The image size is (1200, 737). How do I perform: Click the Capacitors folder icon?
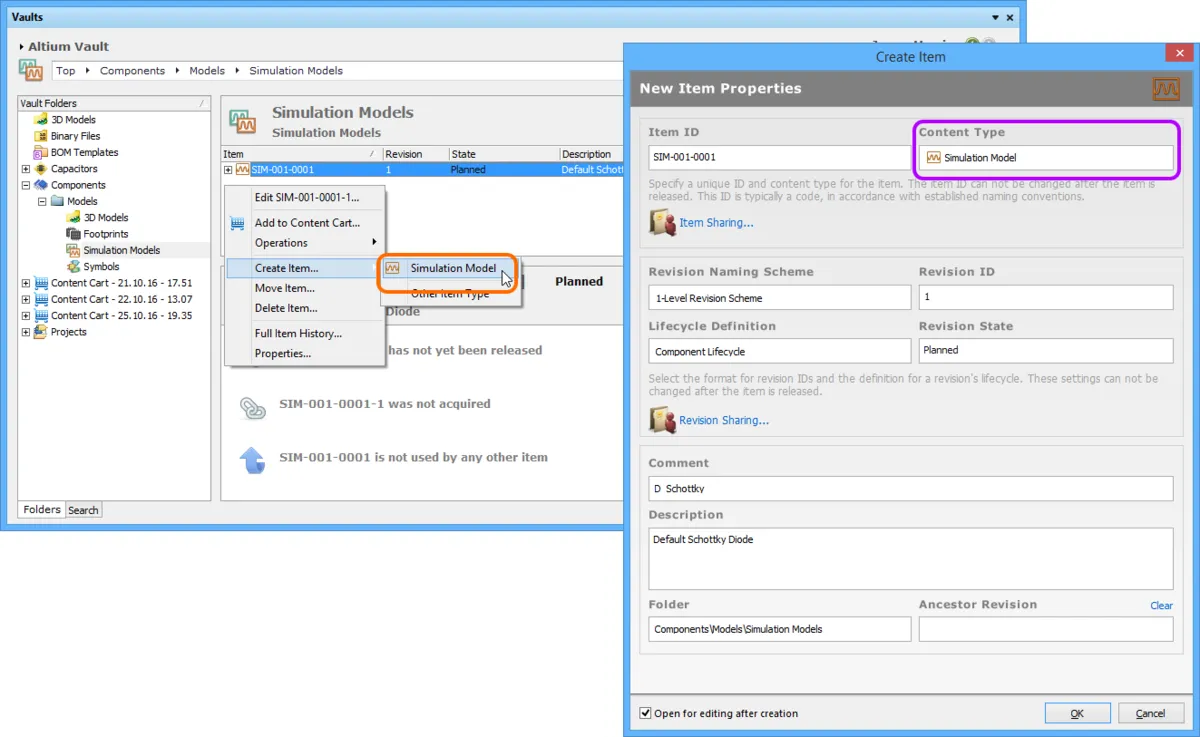pyautogui.click(x=42, y=169)
